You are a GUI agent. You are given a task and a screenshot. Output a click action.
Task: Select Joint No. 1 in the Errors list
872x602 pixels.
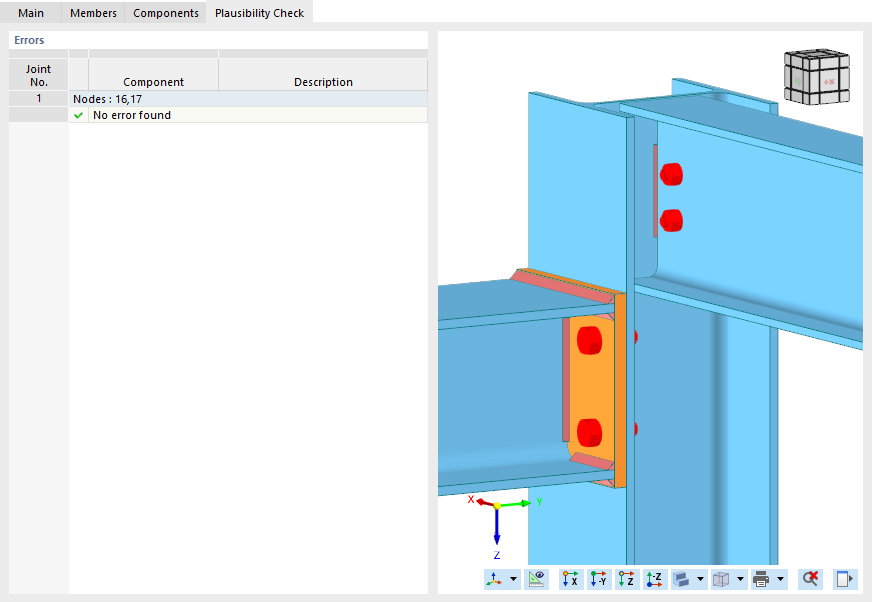pyautogui.click(x=37, y=98)
